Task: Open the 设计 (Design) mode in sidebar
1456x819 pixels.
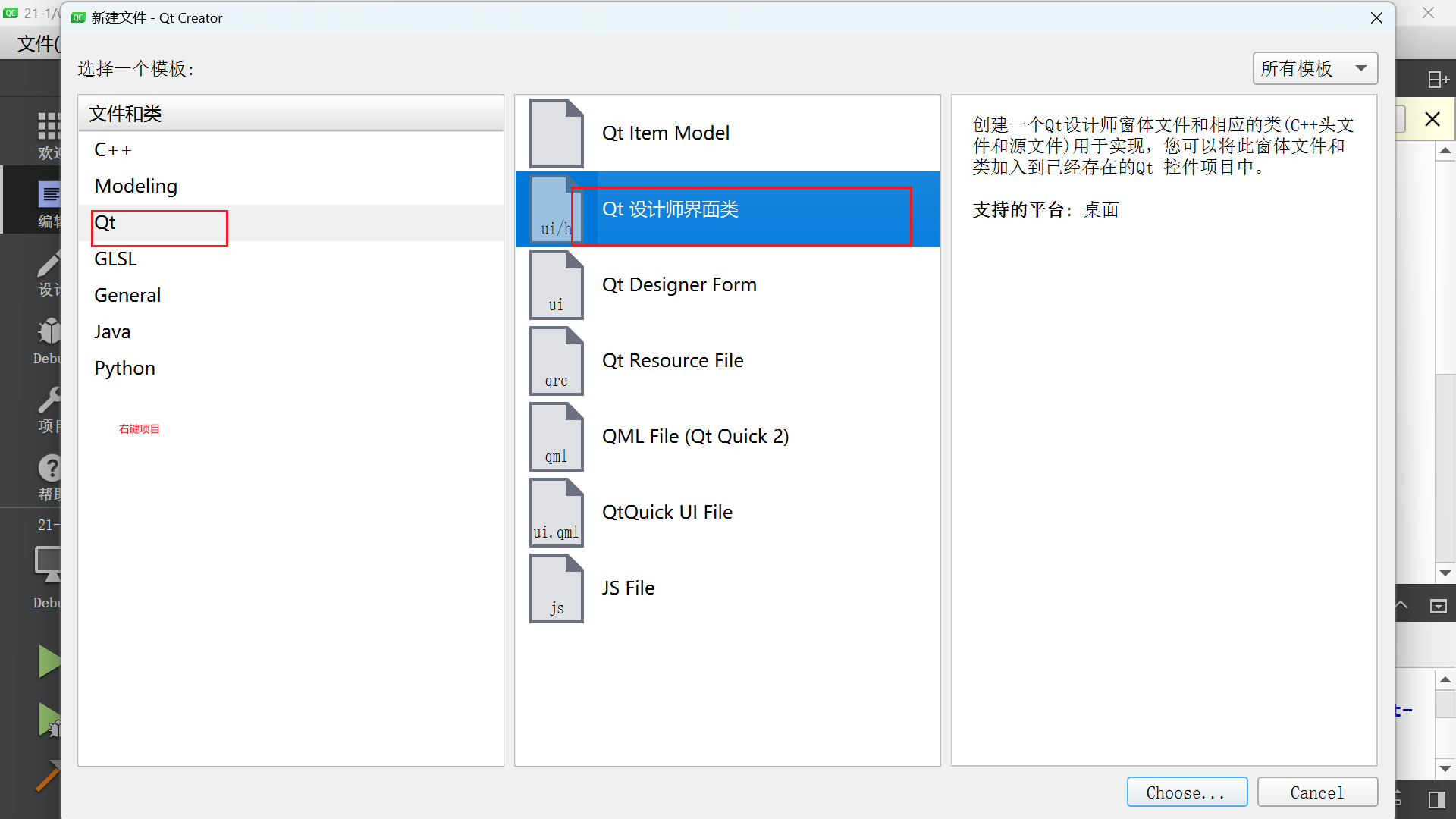Action: click(47, 273)
